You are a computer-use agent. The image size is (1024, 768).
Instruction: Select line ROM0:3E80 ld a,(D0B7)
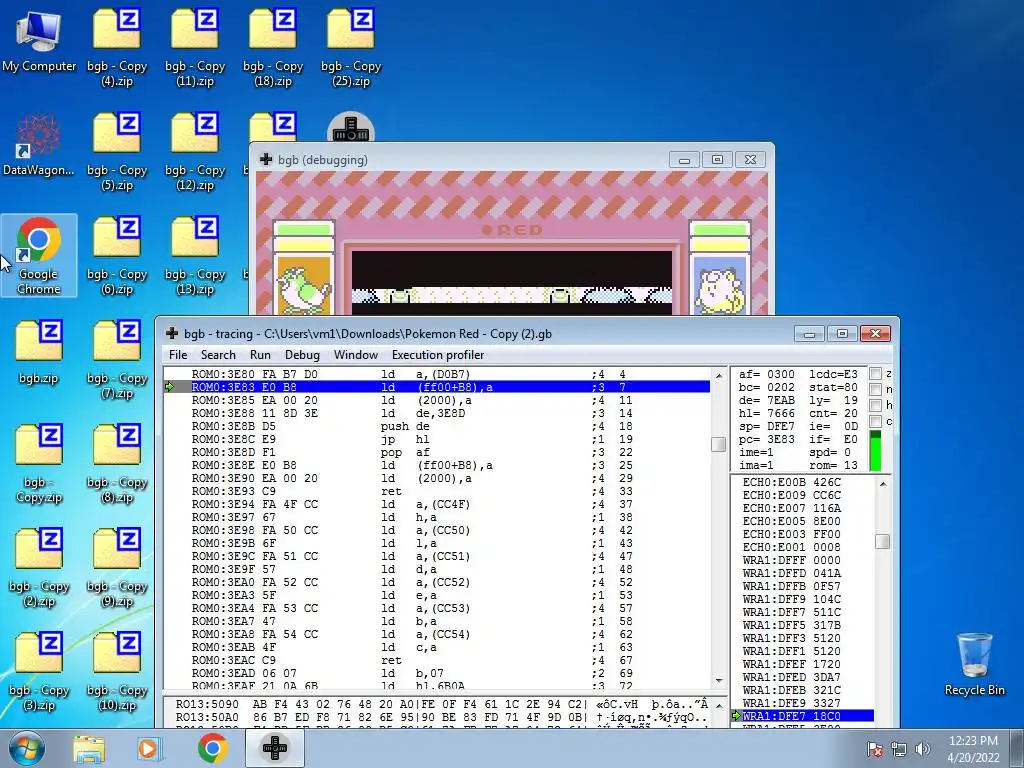(x=436, y=374)
